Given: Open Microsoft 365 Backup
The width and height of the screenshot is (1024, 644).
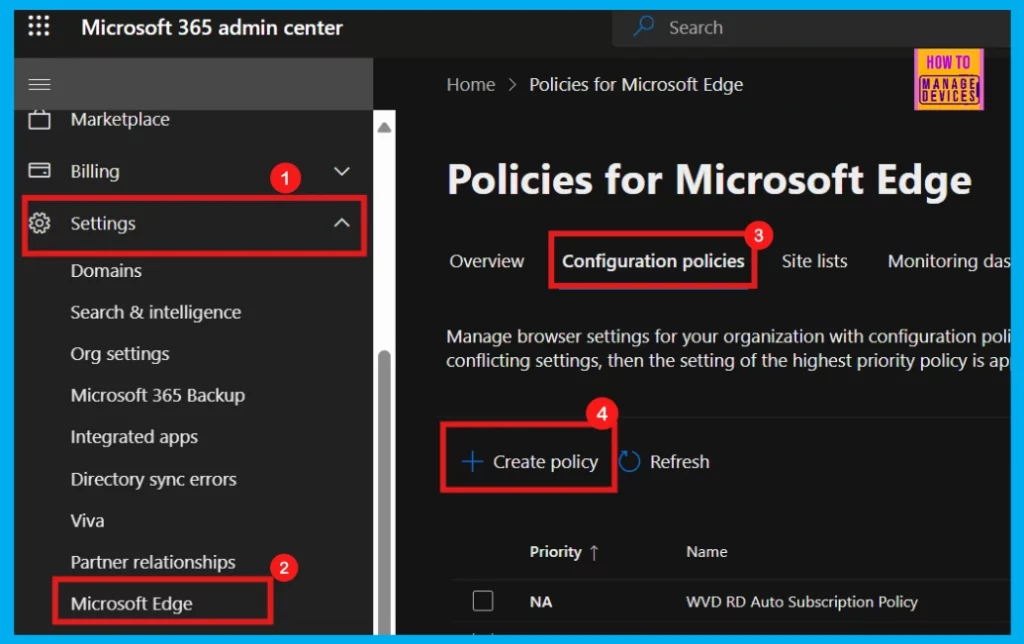Looking at the screenshot, I should (x=157, y=395).
